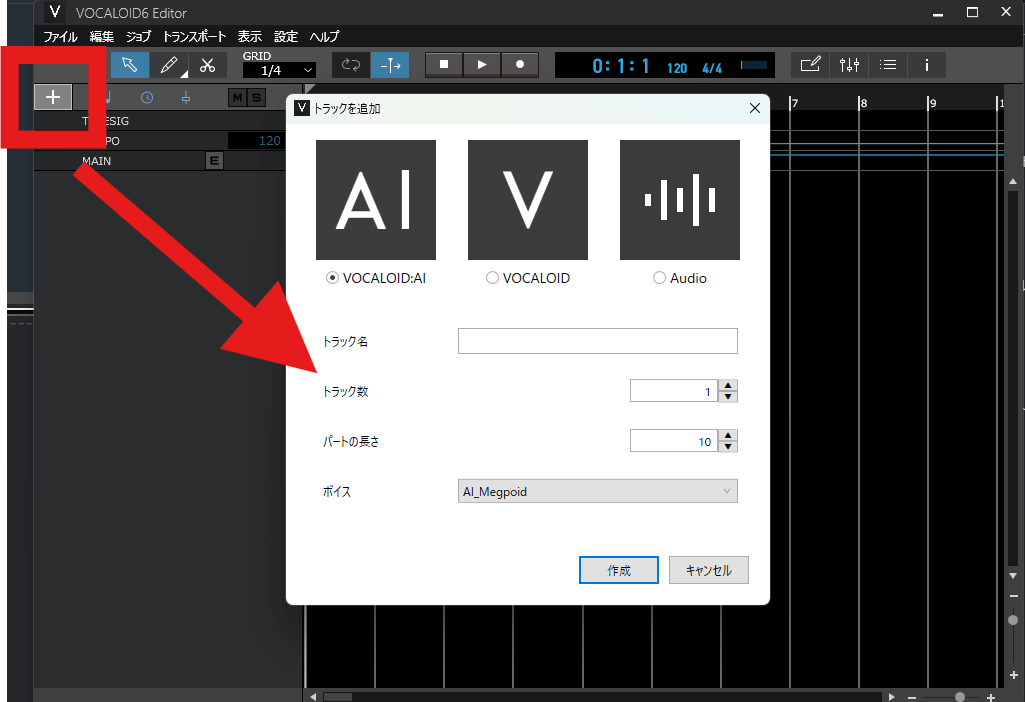
Task: Click the キャンセル button
Action: pyautogui.click(x=708, y=570)
